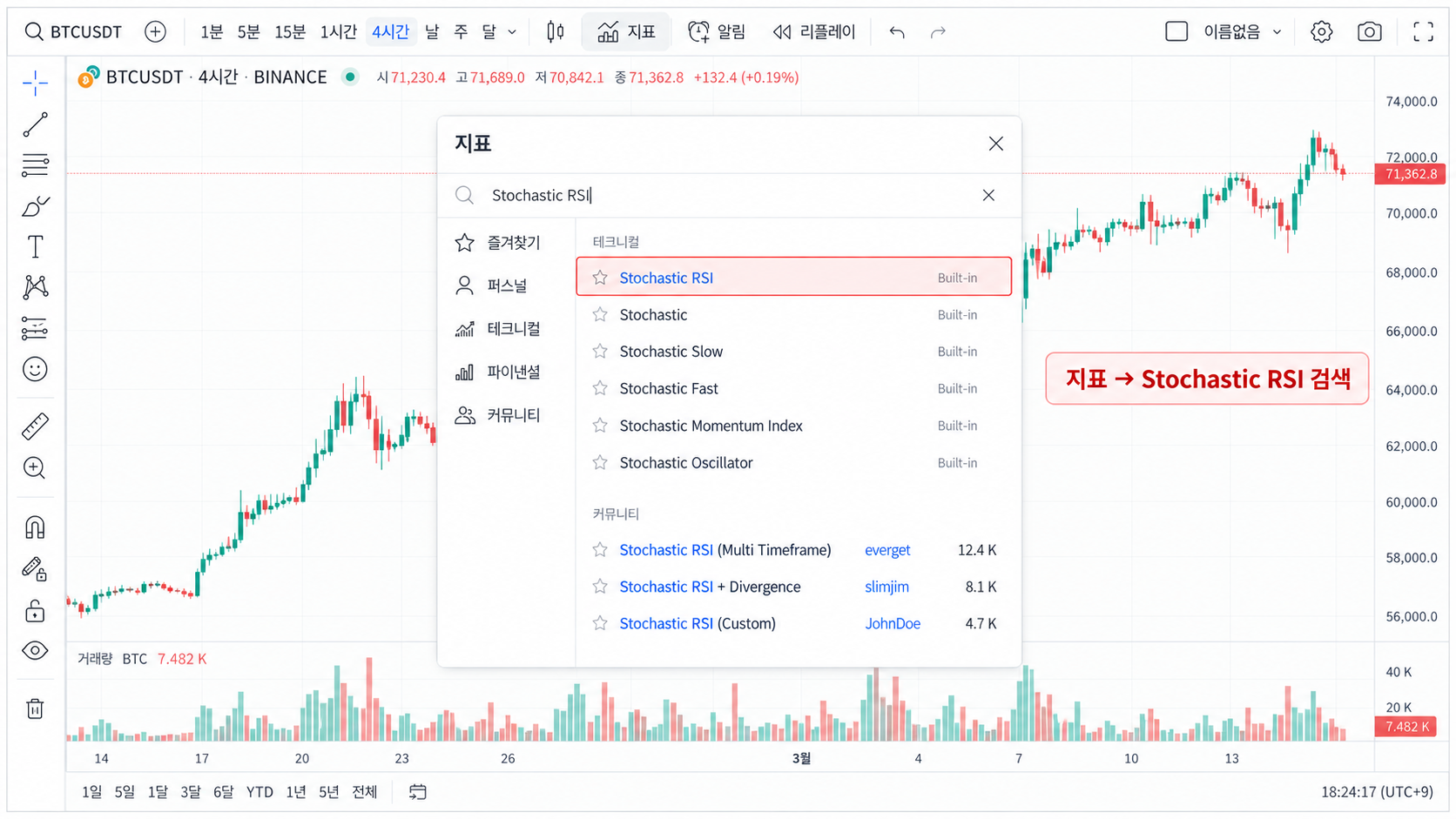This screenshot has height=819, width=1456.
Task: Open the 이름없음 layout dropdown
Action: [x=1243, y=32]
